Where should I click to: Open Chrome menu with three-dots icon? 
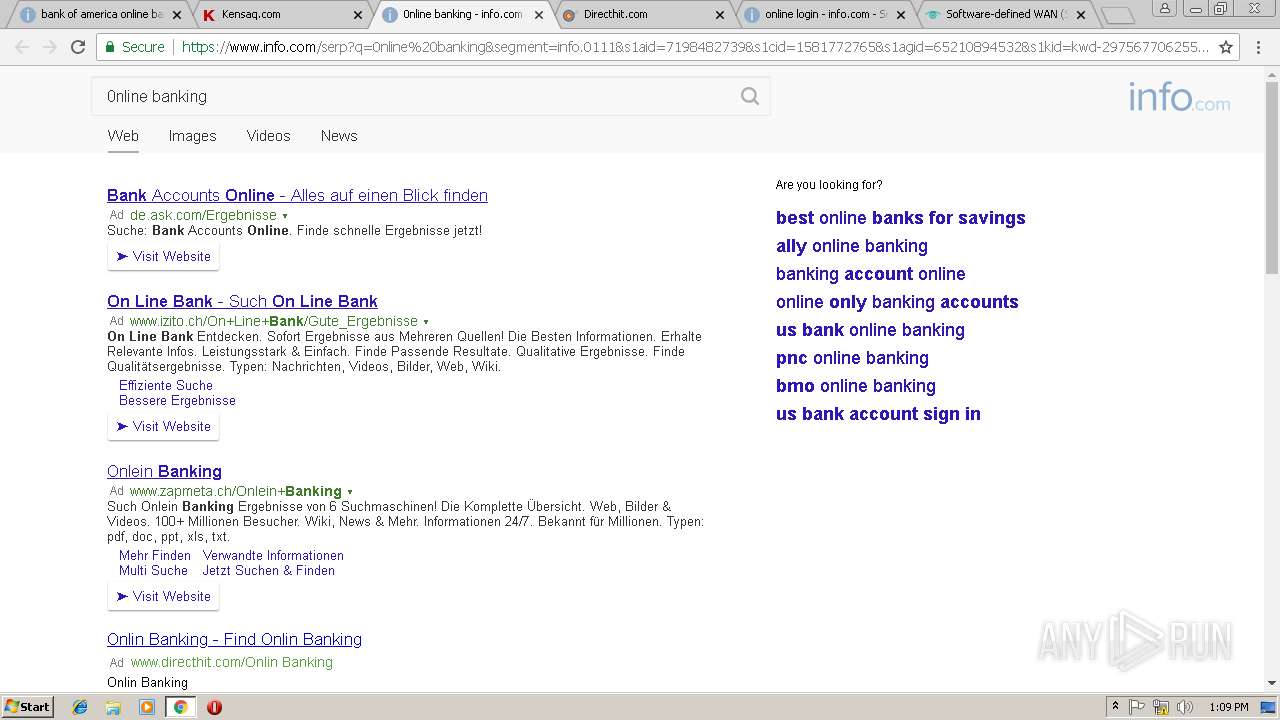tap(1258, 47)
